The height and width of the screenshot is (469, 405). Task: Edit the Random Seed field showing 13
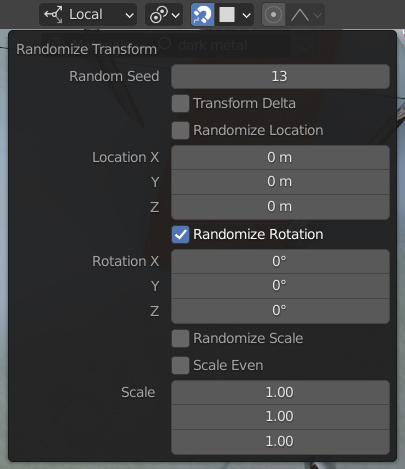point(280,76)
